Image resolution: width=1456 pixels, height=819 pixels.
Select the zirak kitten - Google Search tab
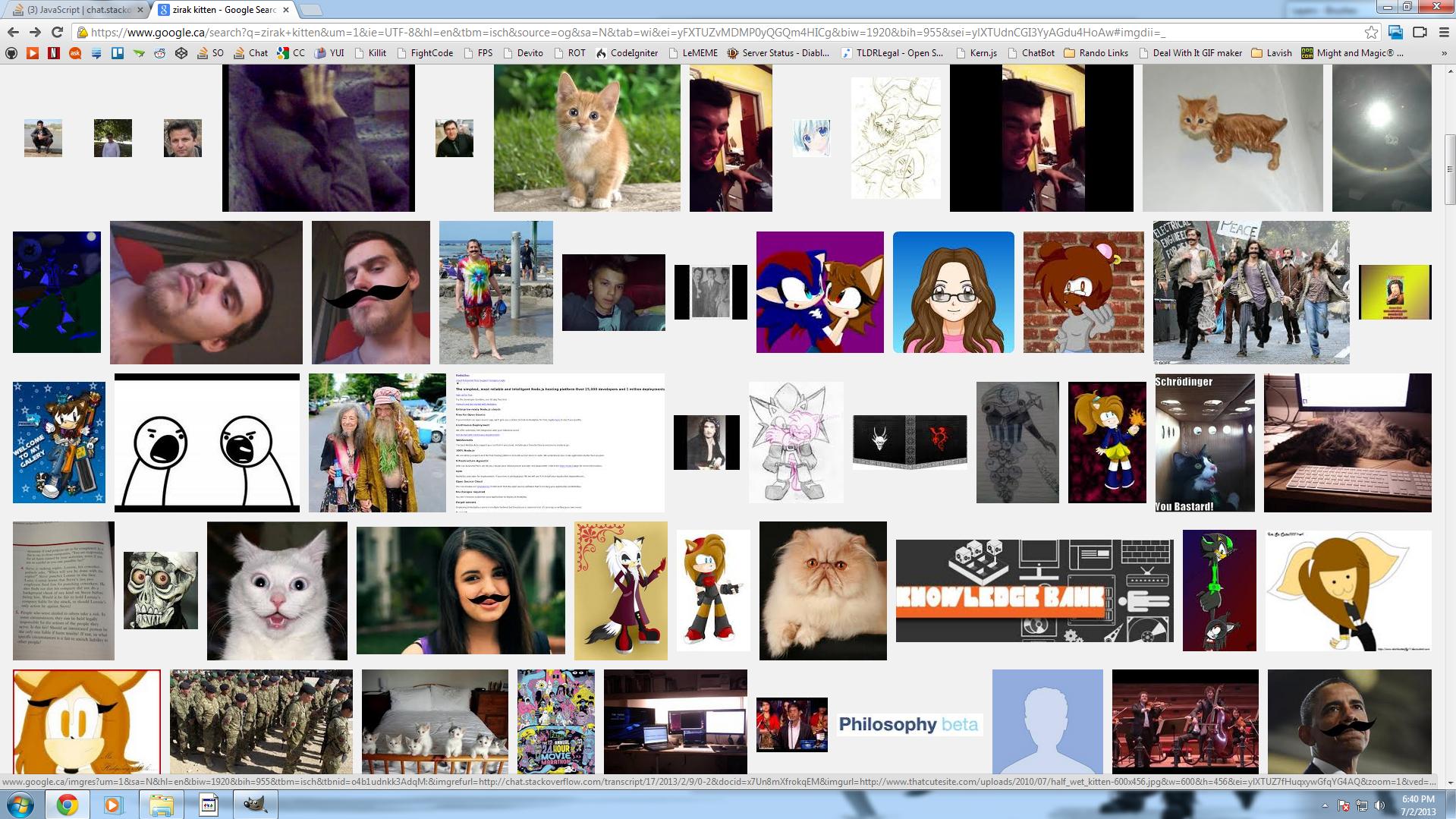click(x=225, y=10)
